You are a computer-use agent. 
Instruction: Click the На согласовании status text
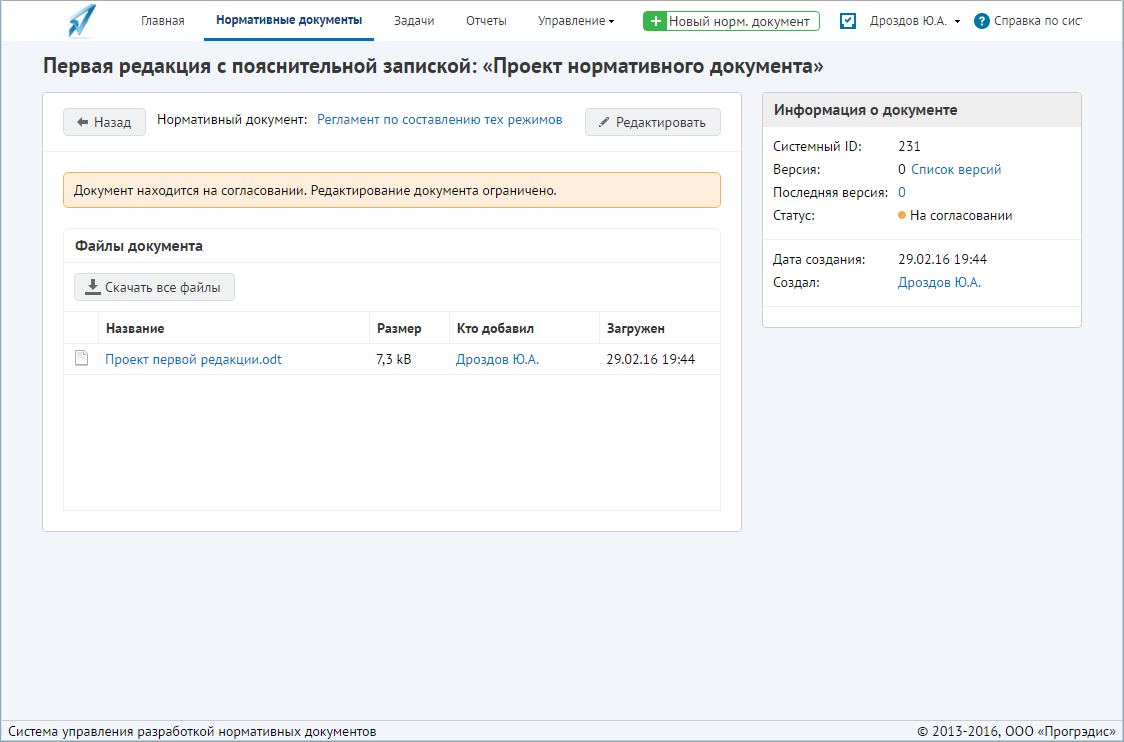[x=961, y=215]
